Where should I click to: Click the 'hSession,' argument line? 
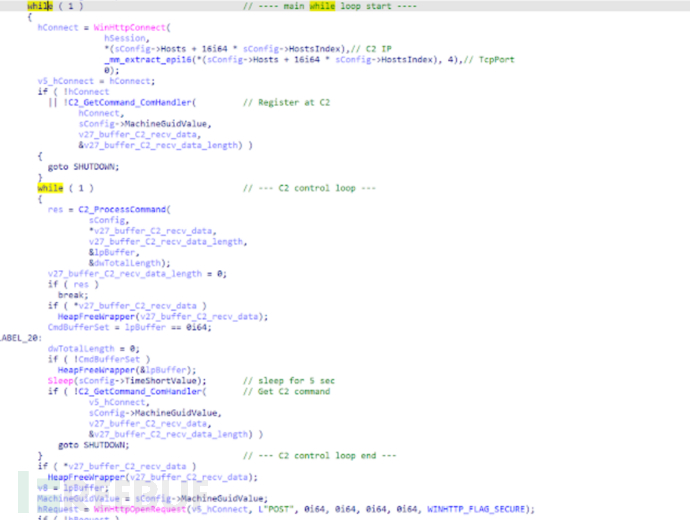pos(127,38)
